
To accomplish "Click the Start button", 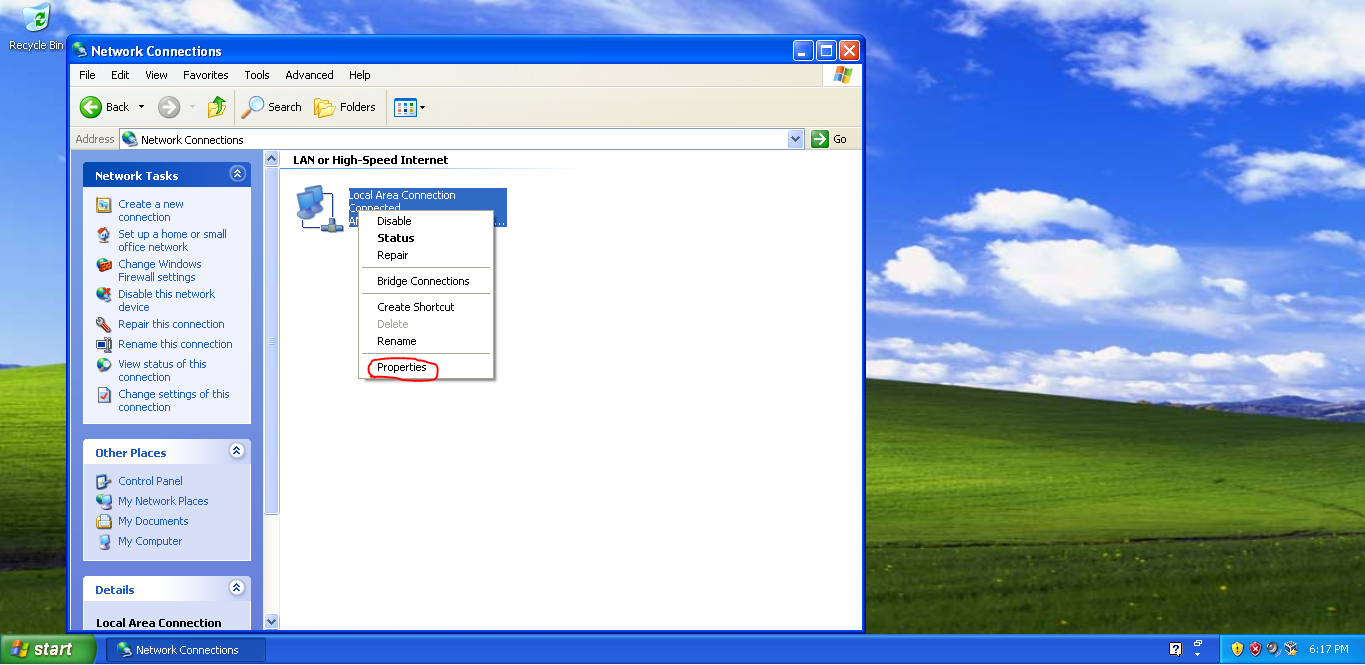I will click(x=46, y=649).
